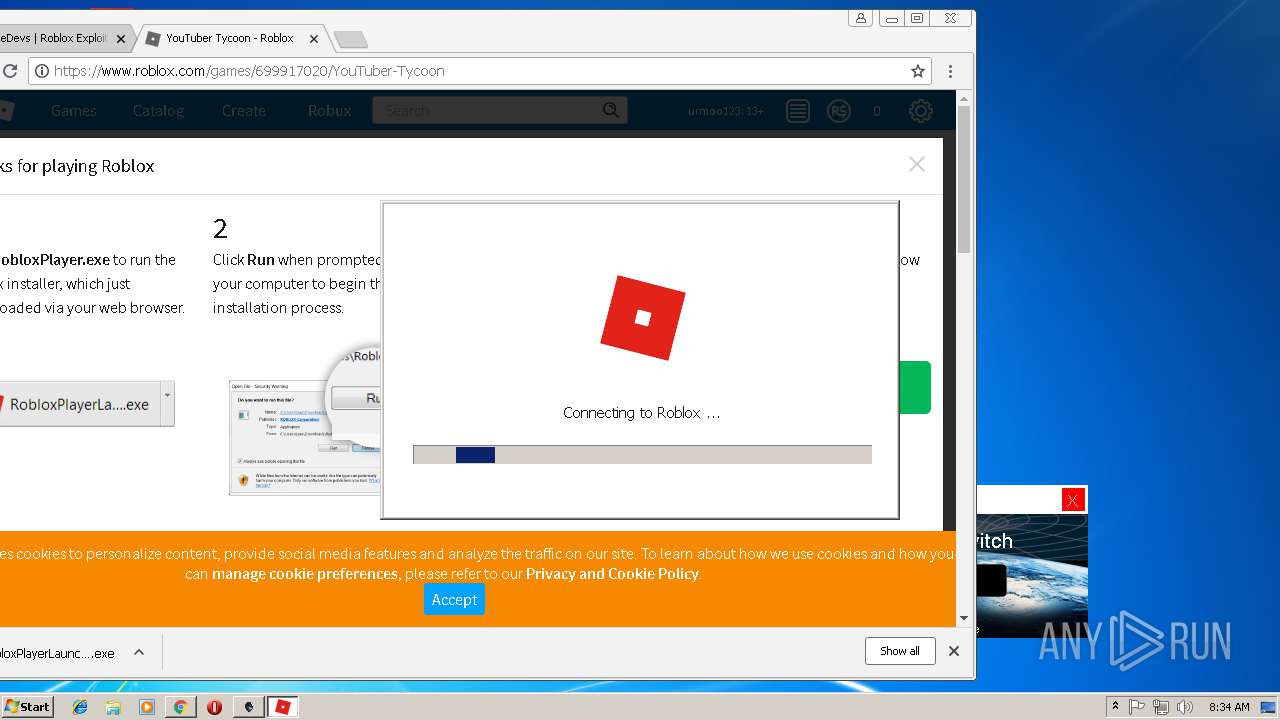Click the Connecting to Roblox progress bar
This screenshot has height=720, width=1280.
point(642,455)
